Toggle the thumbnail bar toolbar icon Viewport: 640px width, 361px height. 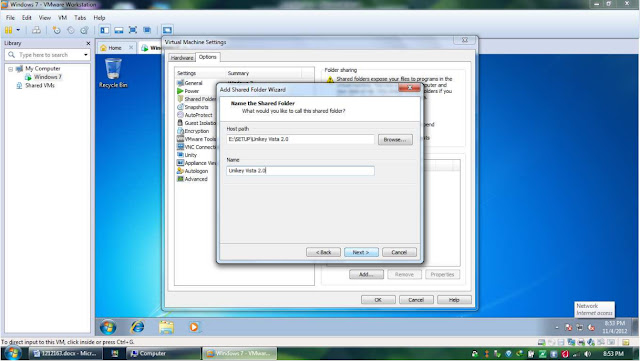[x=119, y=30]
